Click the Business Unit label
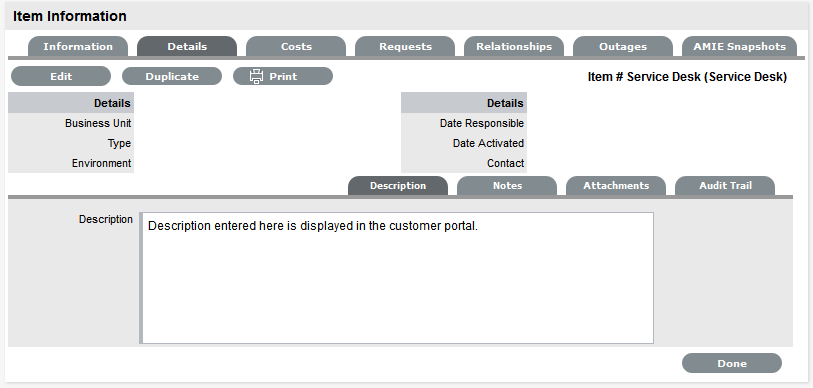Image resolution: width=813 pixels, height=388 pixels. pos(98,123)
